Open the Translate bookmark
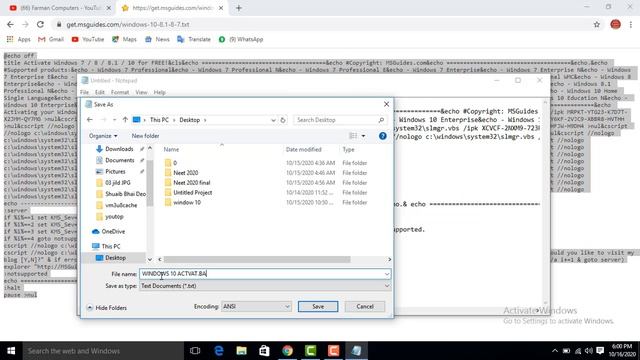 [194, 40]
